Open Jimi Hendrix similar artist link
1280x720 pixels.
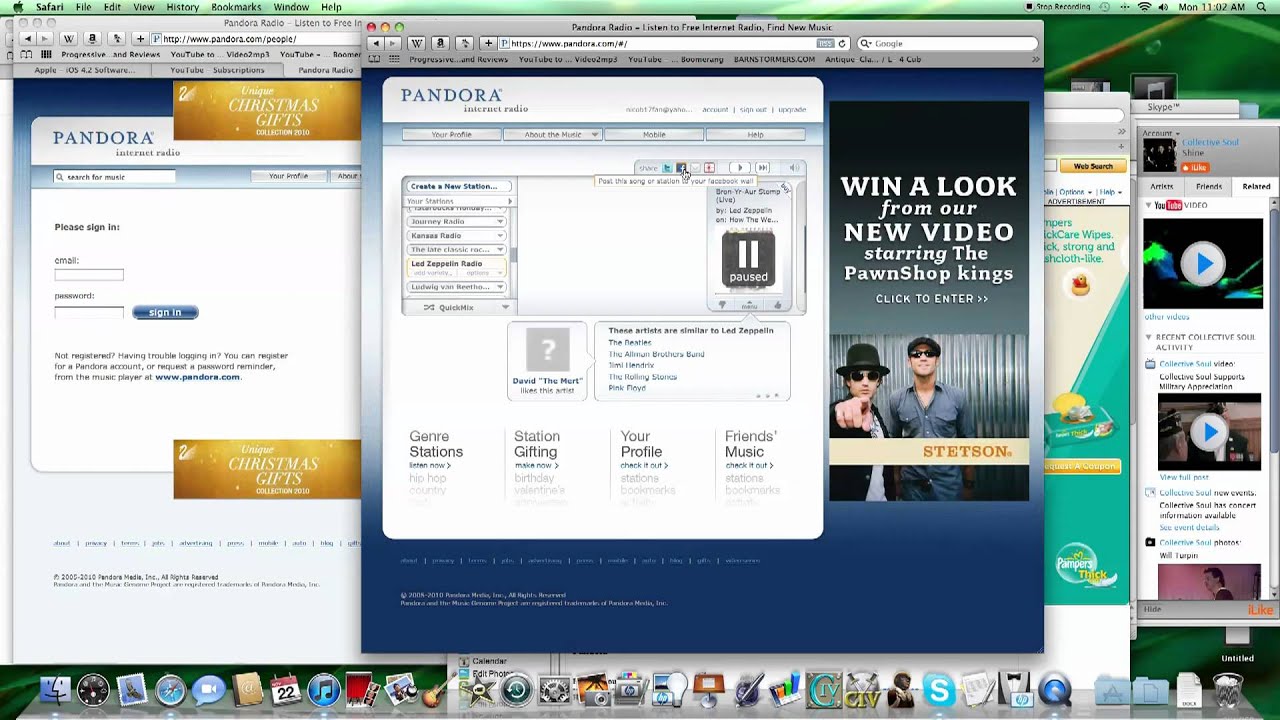pos(631,365)
